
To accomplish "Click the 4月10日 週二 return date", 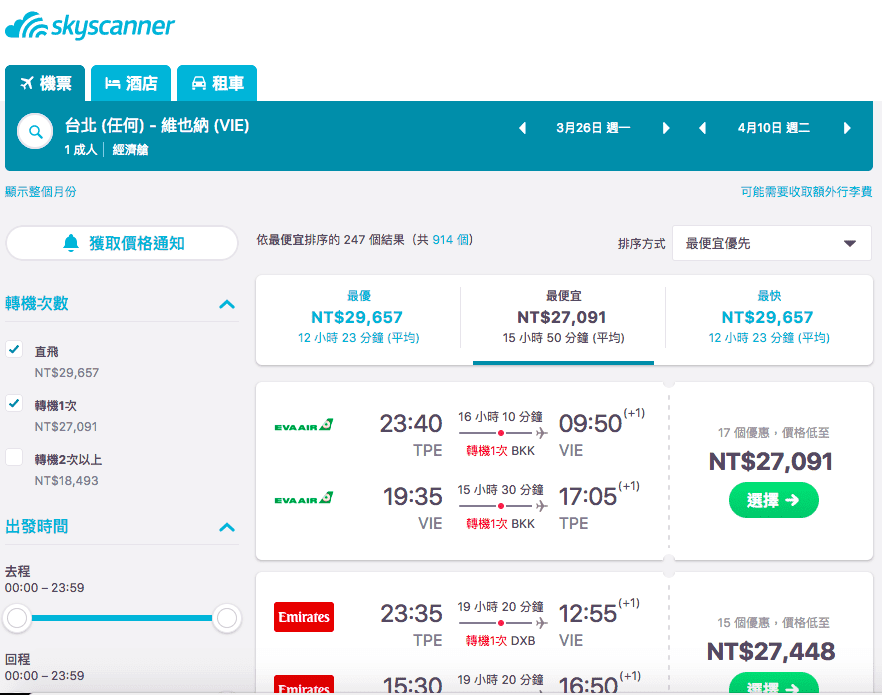I will (774, 128).
